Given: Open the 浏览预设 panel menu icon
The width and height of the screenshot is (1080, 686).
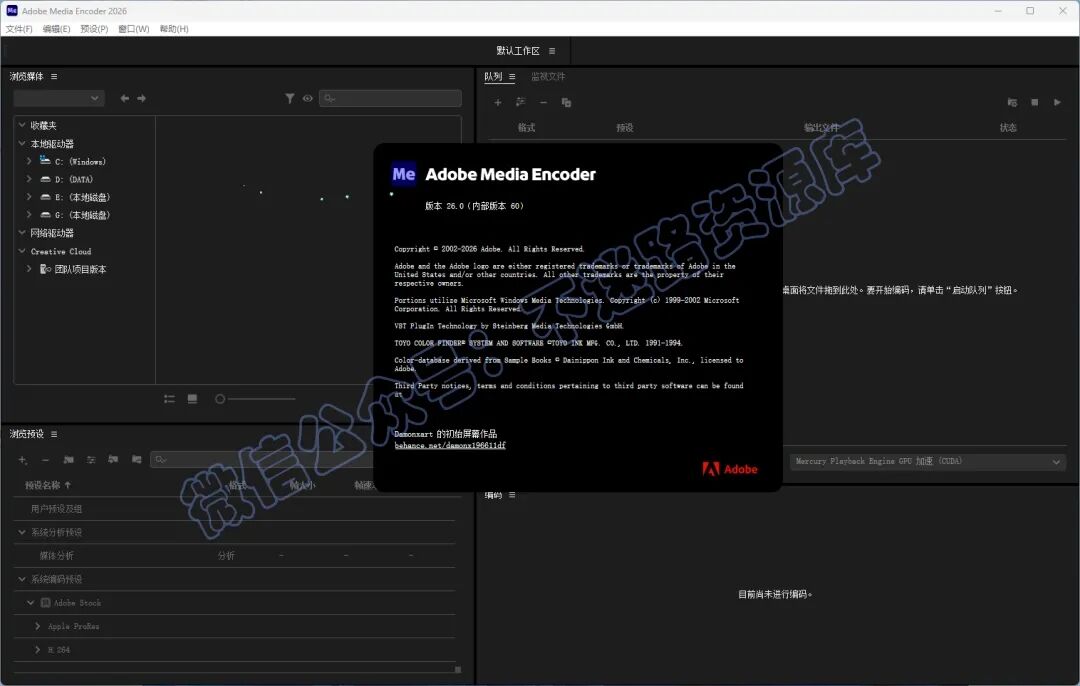Looking at the screenshot, I should pyautogui.click(x=54, y=434).
